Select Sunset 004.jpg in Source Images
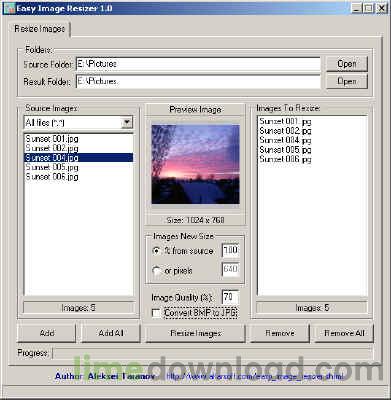This screenshot has width=391, height=400. pos(79,158)
